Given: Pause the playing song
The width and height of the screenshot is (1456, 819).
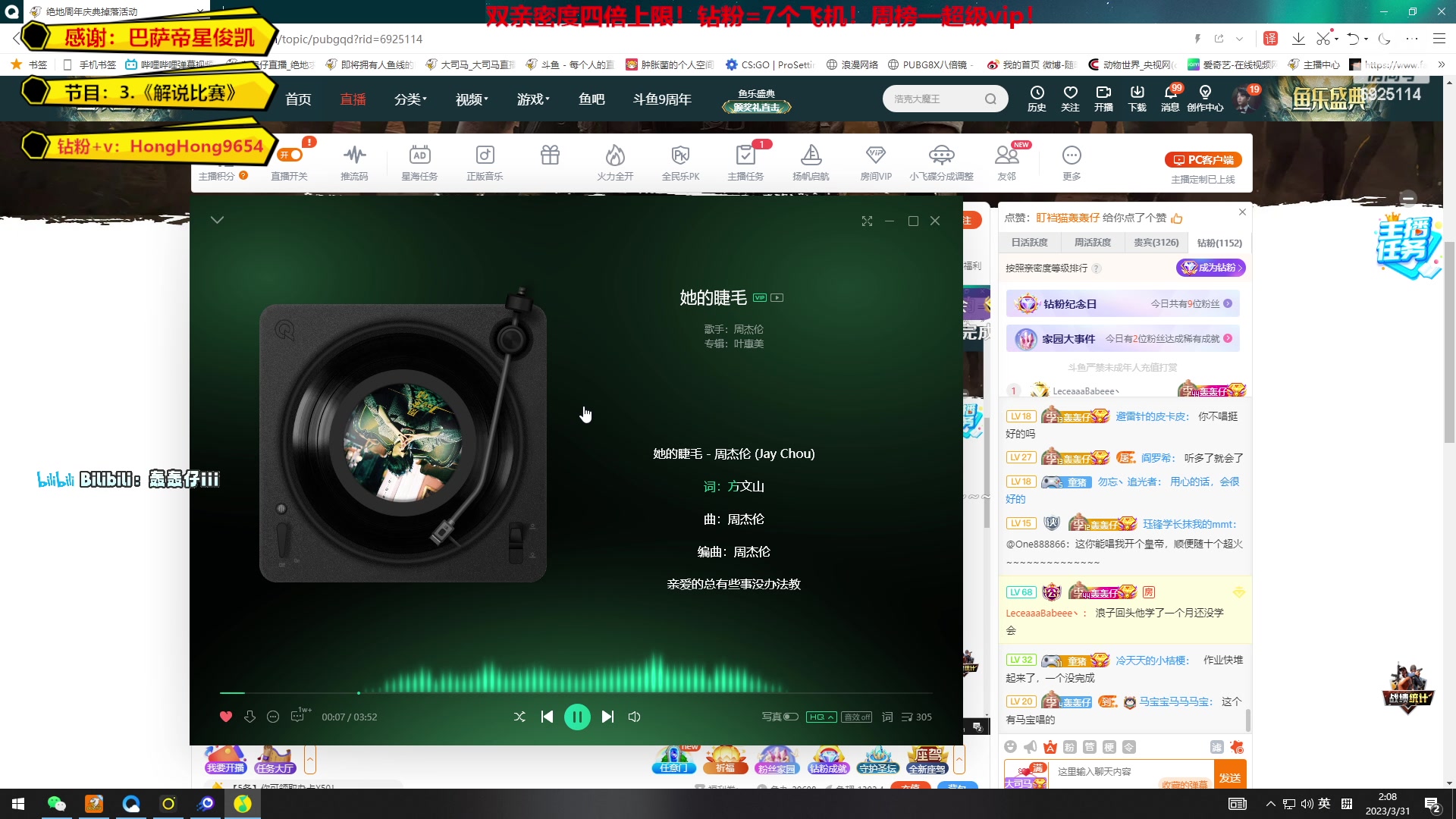Looking at the screenshot, I should point(577,717).
